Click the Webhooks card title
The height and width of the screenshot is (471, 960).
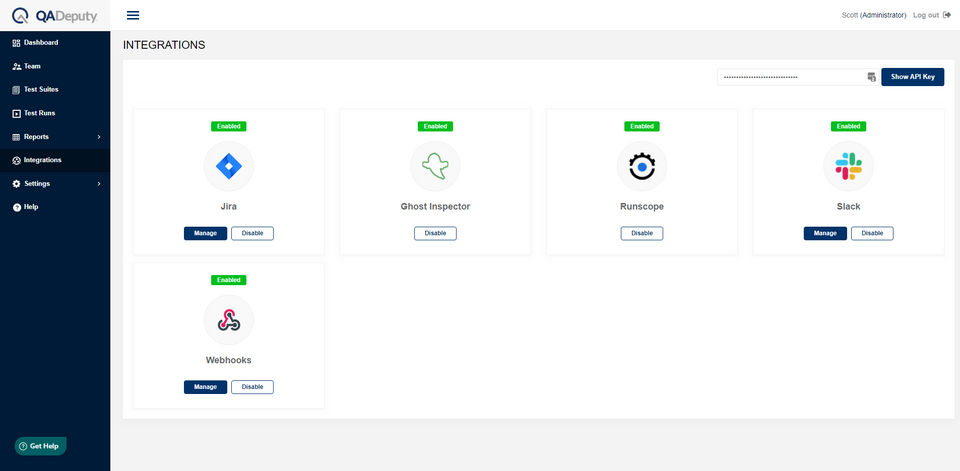tap(228, 360)
